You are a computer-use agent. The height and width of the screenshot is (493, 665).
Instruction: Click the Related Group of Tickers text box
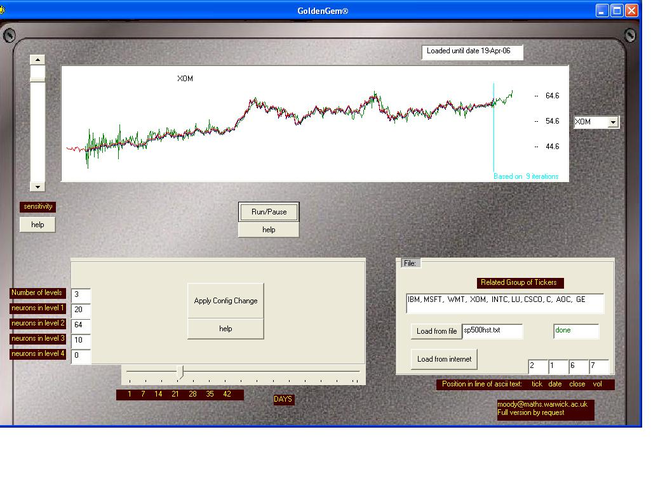tap(505, 303)
